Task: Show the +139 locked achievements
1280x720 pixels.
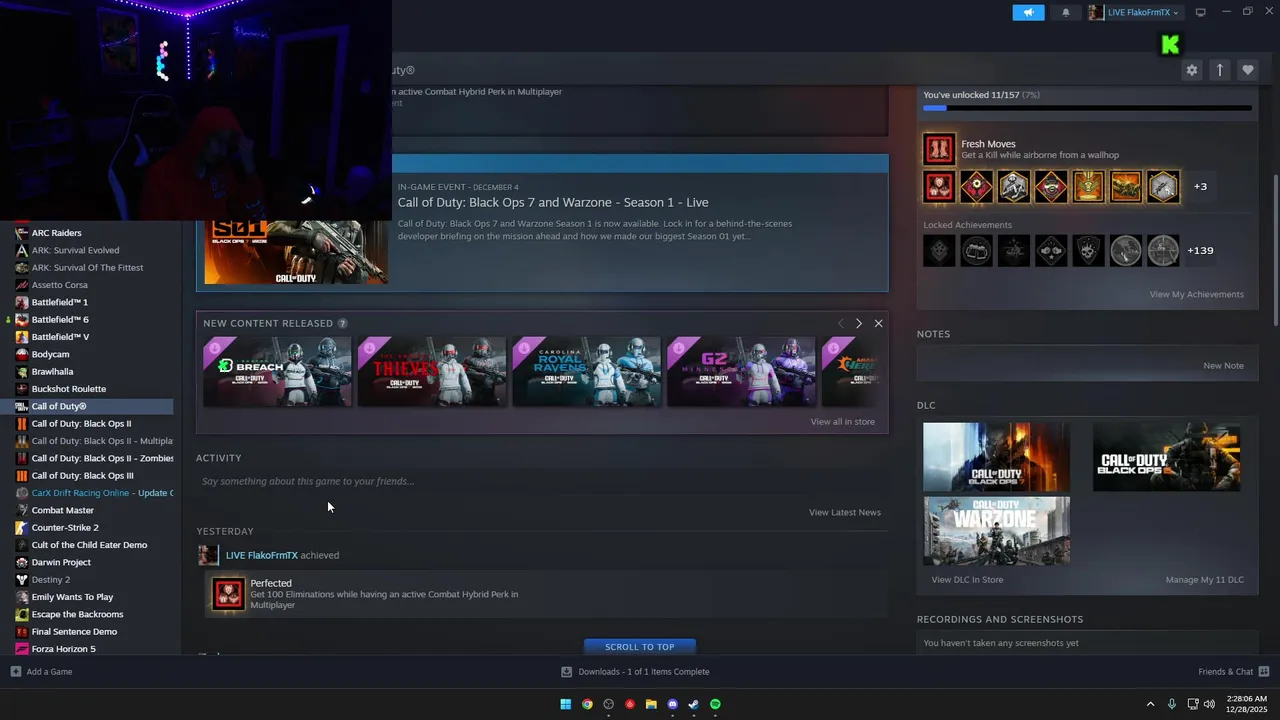Action: coord(1200,250)
